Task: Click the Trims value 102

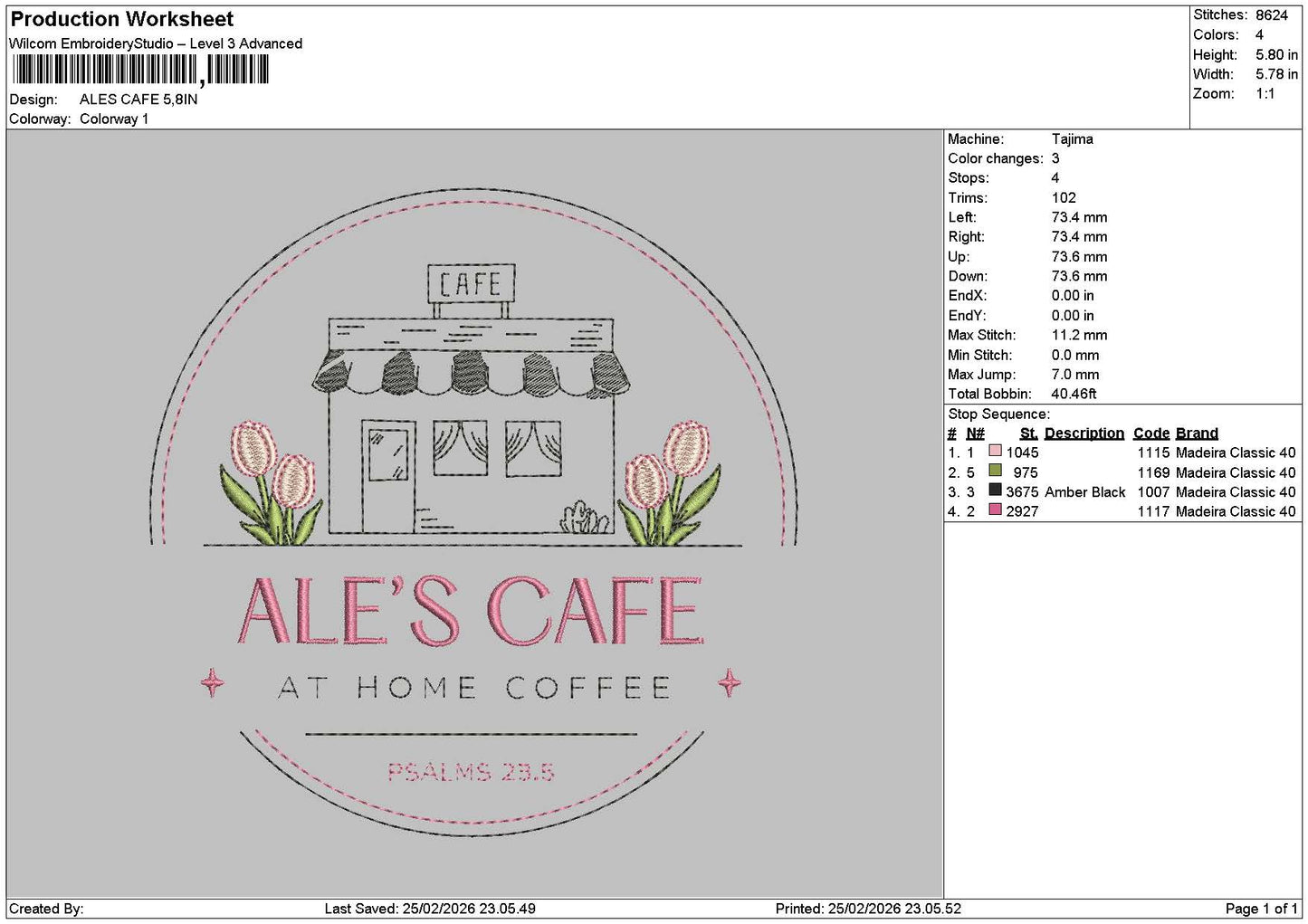Action: (x=1064, y=197)
